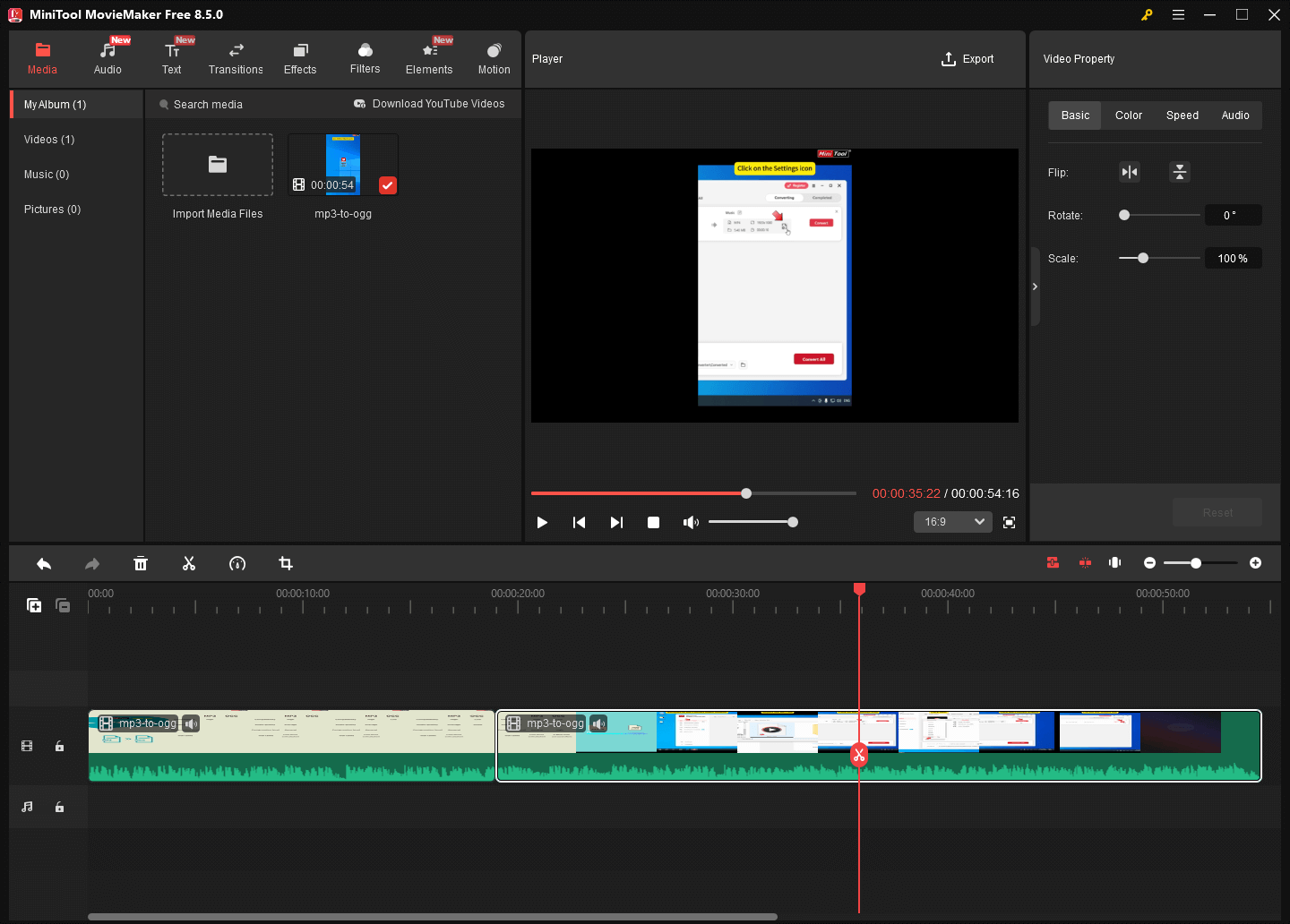This screenshot has width=1290, height=924.
Task: Open the aspect ratio dropdown showing 16:9
Action: pos(952,521)
